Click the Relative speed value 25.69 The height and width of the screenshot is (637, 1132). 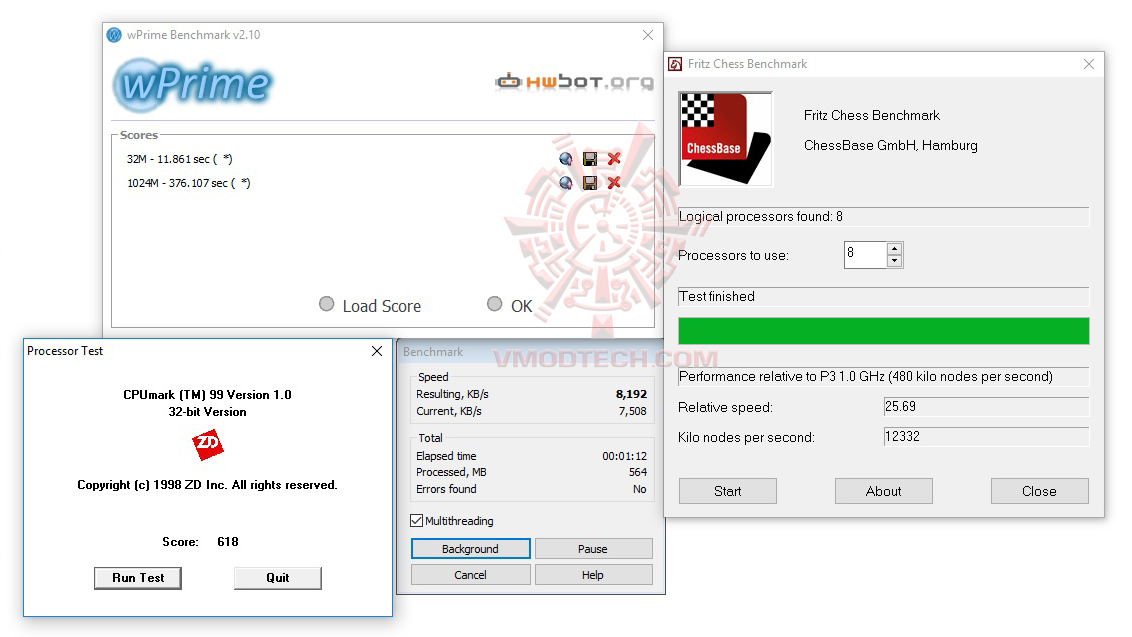pyautogui.click(x=986, y=407)
